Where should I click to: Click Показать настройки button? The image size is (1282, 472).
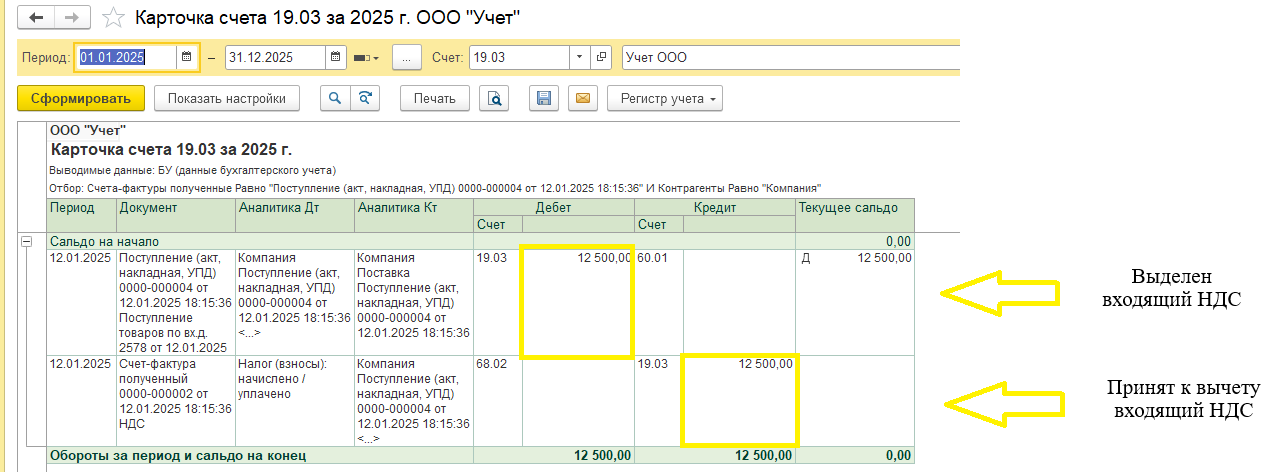point(227,98)
